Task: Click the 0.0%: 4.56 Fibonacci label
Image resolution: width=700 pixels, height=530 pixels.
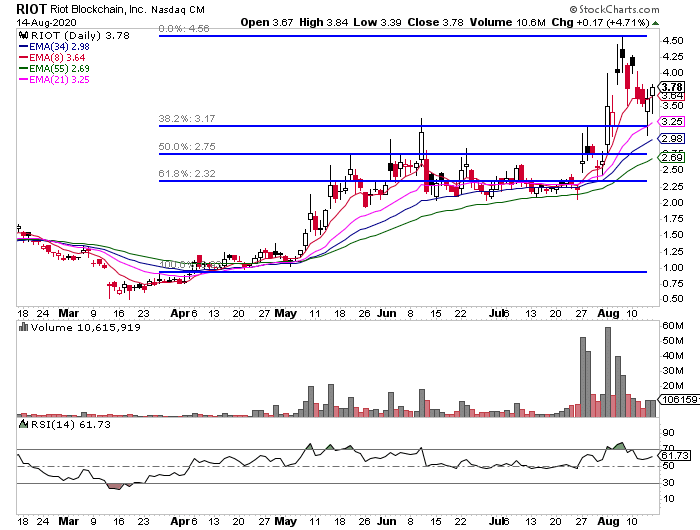Action: click(184, 29)
